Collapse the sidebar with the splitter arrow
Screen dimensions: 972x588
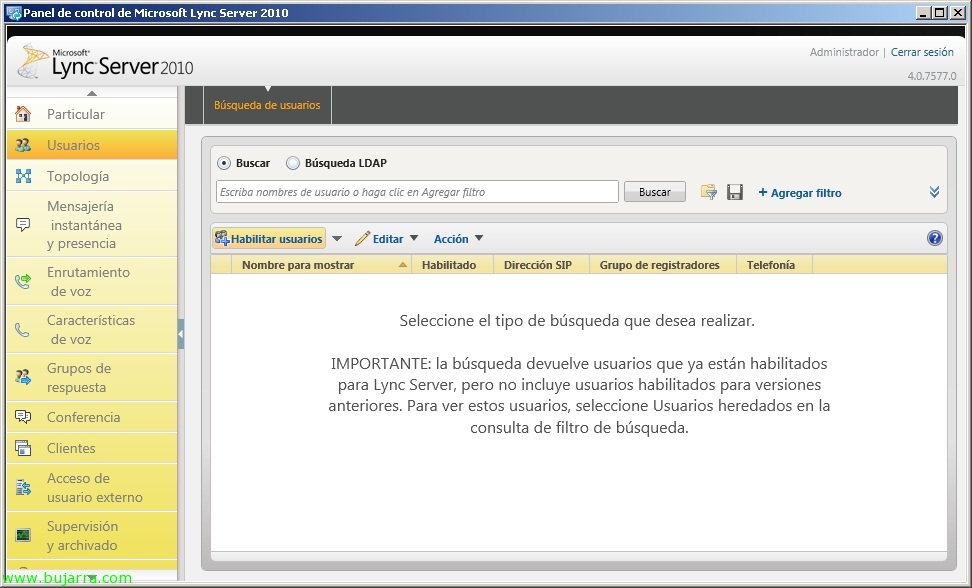pyautogui.click(x=181, y=334)
